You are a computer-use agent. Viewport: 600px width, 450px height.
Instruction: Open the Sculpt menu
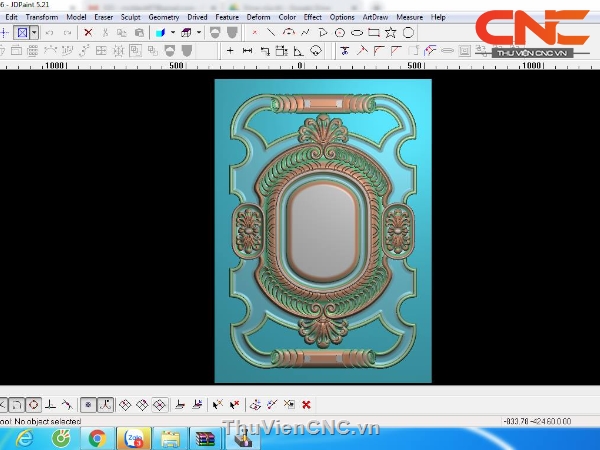[x=131, y=17]
